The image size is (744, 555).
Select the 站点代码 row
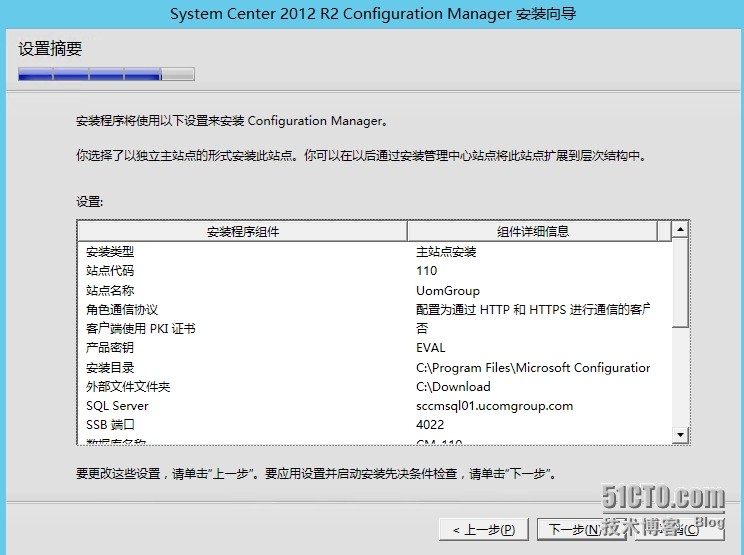(375, 271)
